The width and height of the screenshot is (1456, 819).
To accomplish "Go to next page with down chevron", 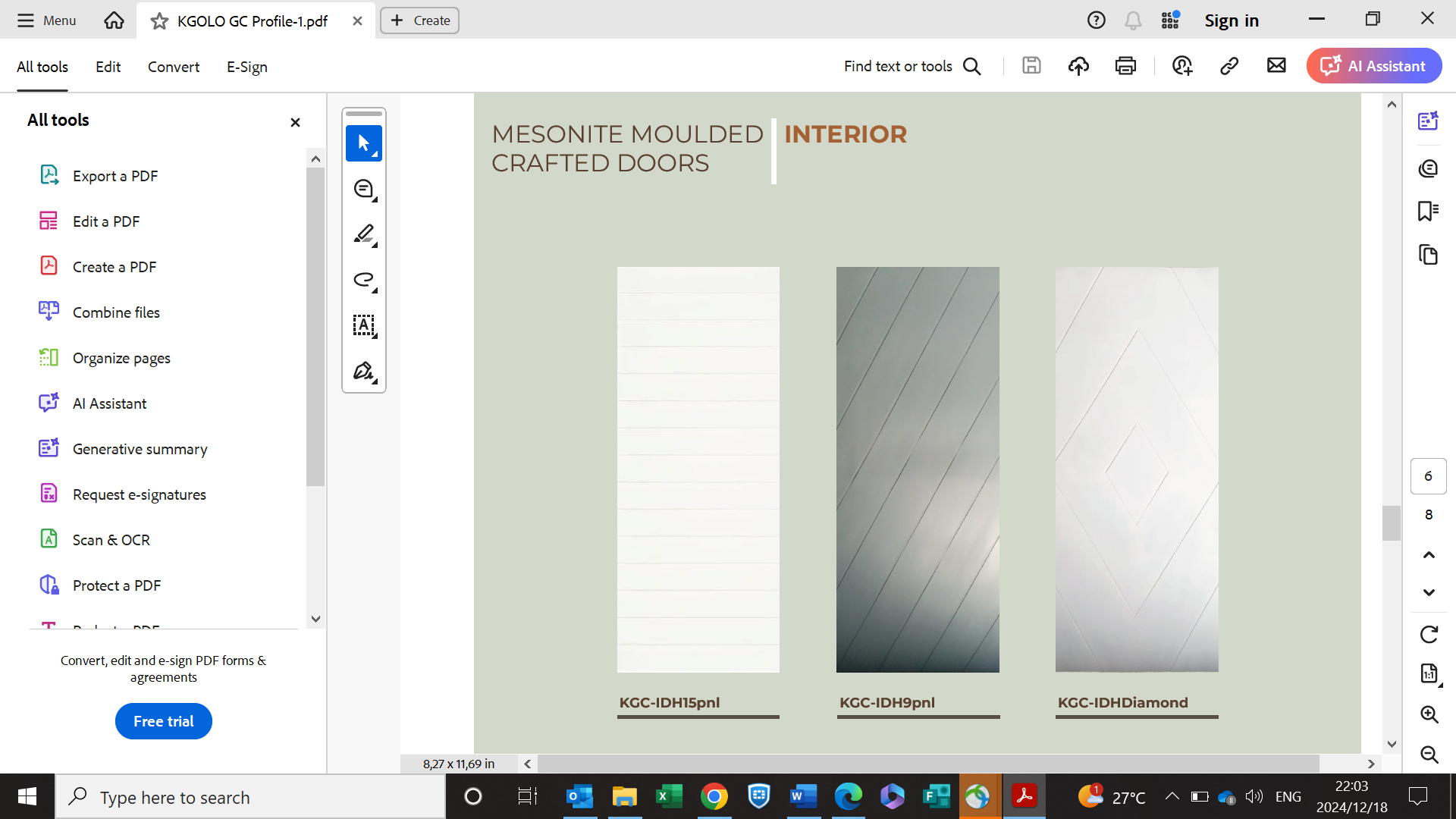I will [1429, 592].
